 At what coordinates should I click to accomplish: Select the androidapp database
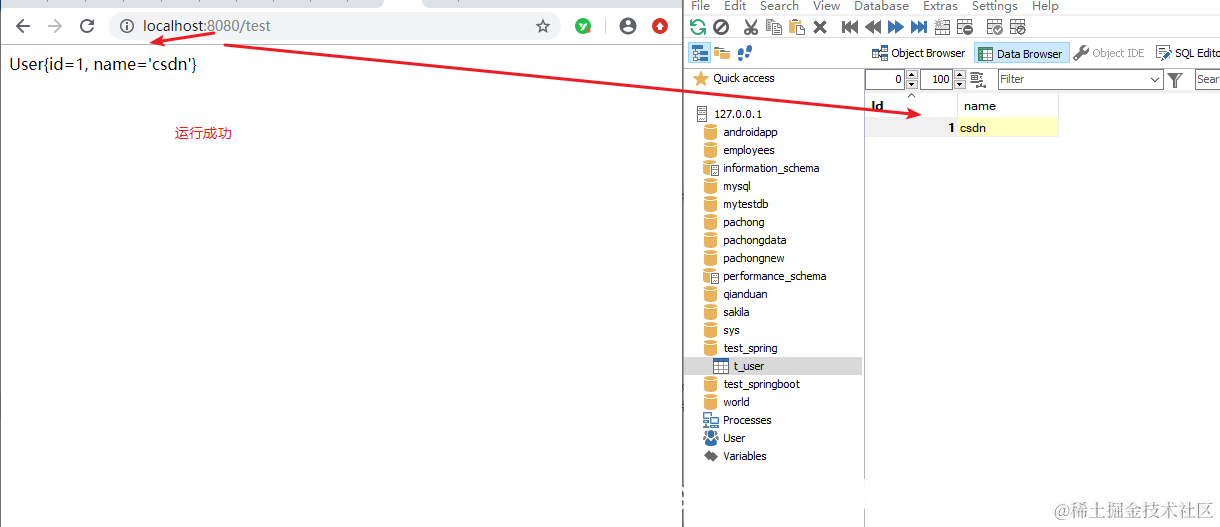(750, 132)
